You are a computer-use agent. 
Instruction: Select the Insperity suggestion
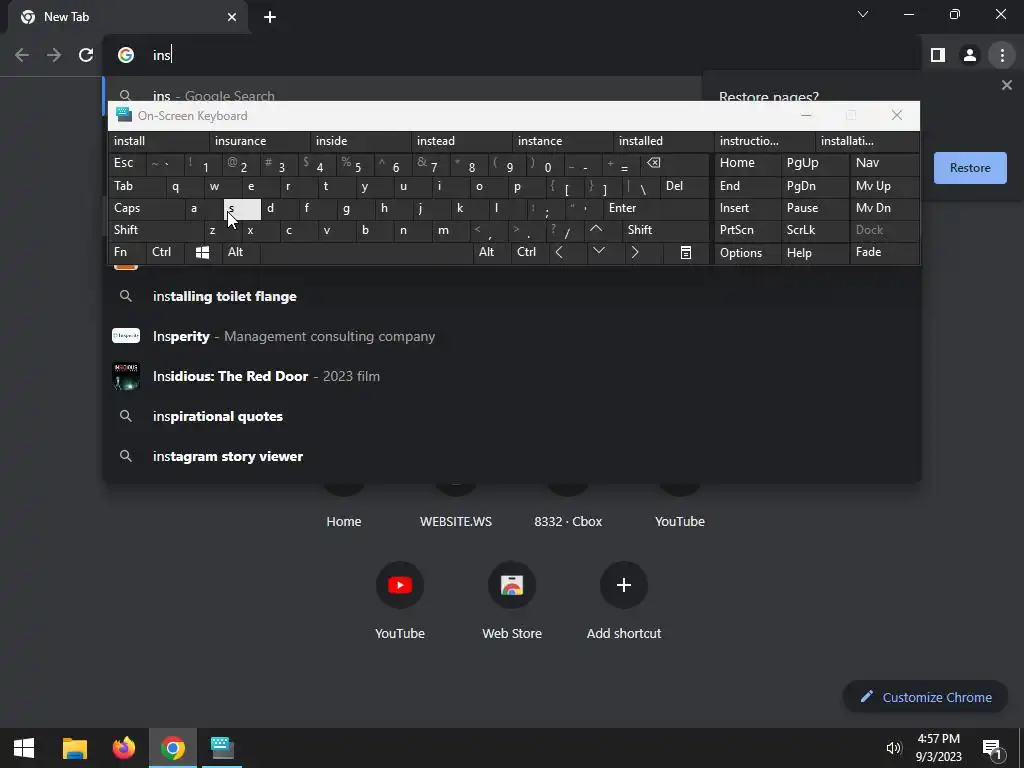pyautogui.click(x=512, y=336)
